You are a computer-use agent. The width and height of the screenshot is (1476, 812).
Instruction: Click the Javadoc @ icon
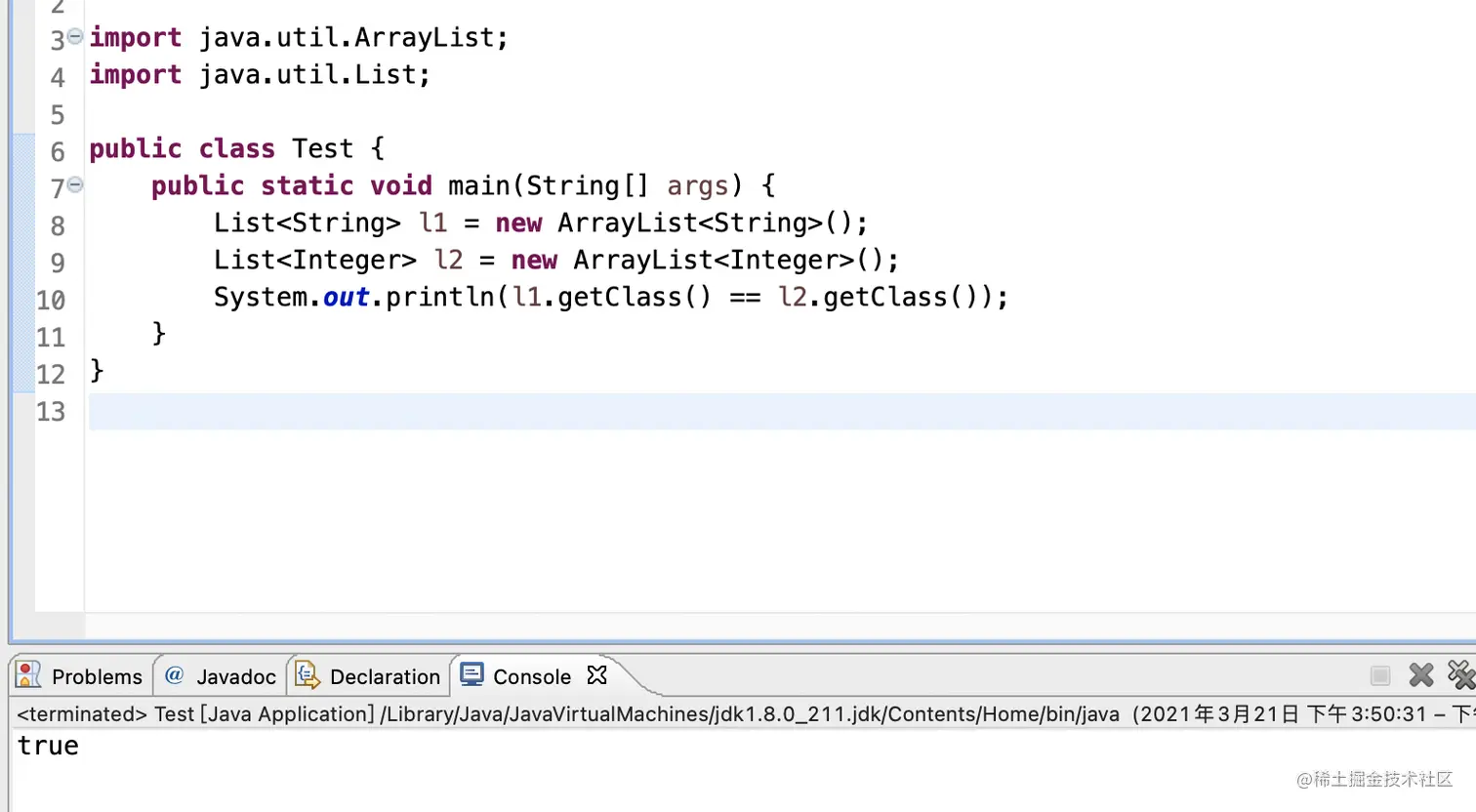click(175, 674)
